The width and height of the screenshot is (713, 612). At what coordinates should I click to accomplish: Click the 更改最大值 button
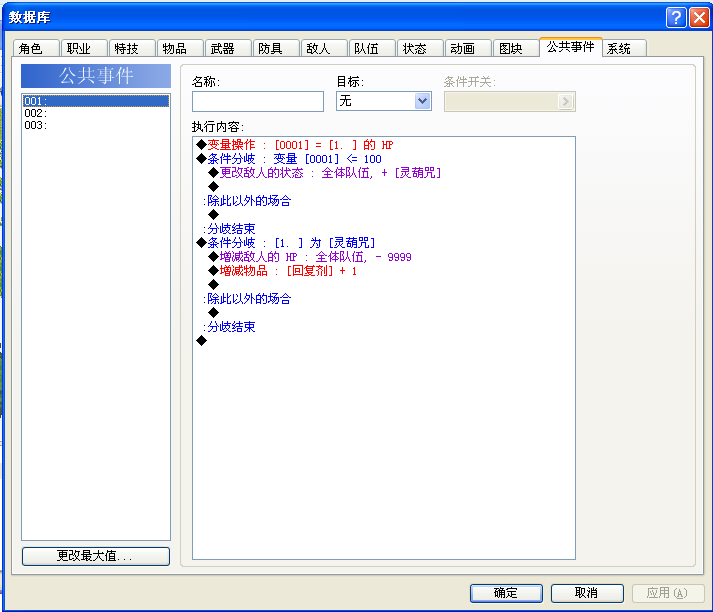tap(96, 556)
